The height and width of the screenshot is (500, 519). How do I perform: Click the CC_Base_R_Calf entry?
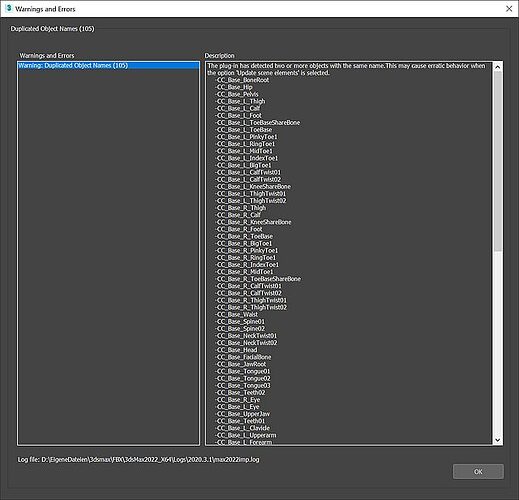[x=238, y=215]
